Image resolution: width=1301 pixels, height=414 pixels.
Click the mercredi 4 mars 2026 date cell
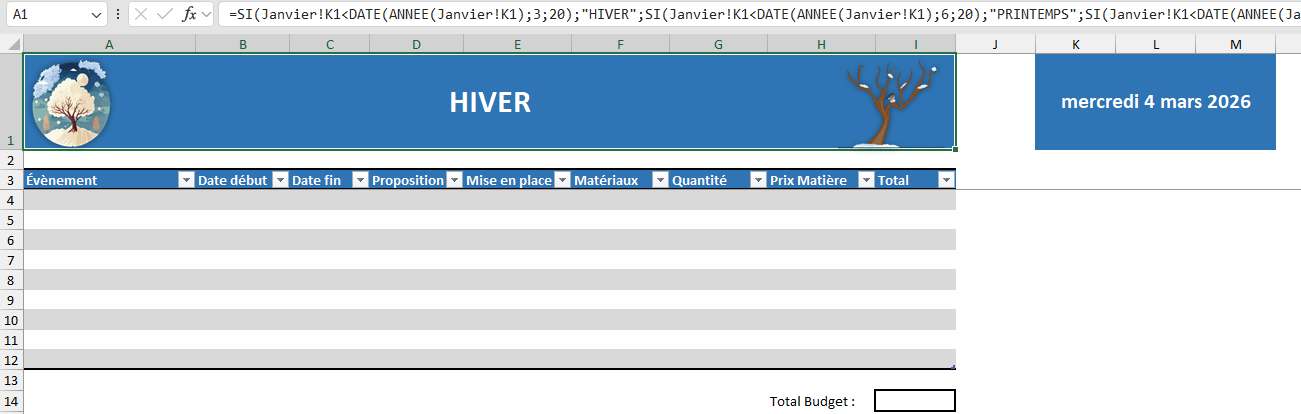coord(1155,102)
